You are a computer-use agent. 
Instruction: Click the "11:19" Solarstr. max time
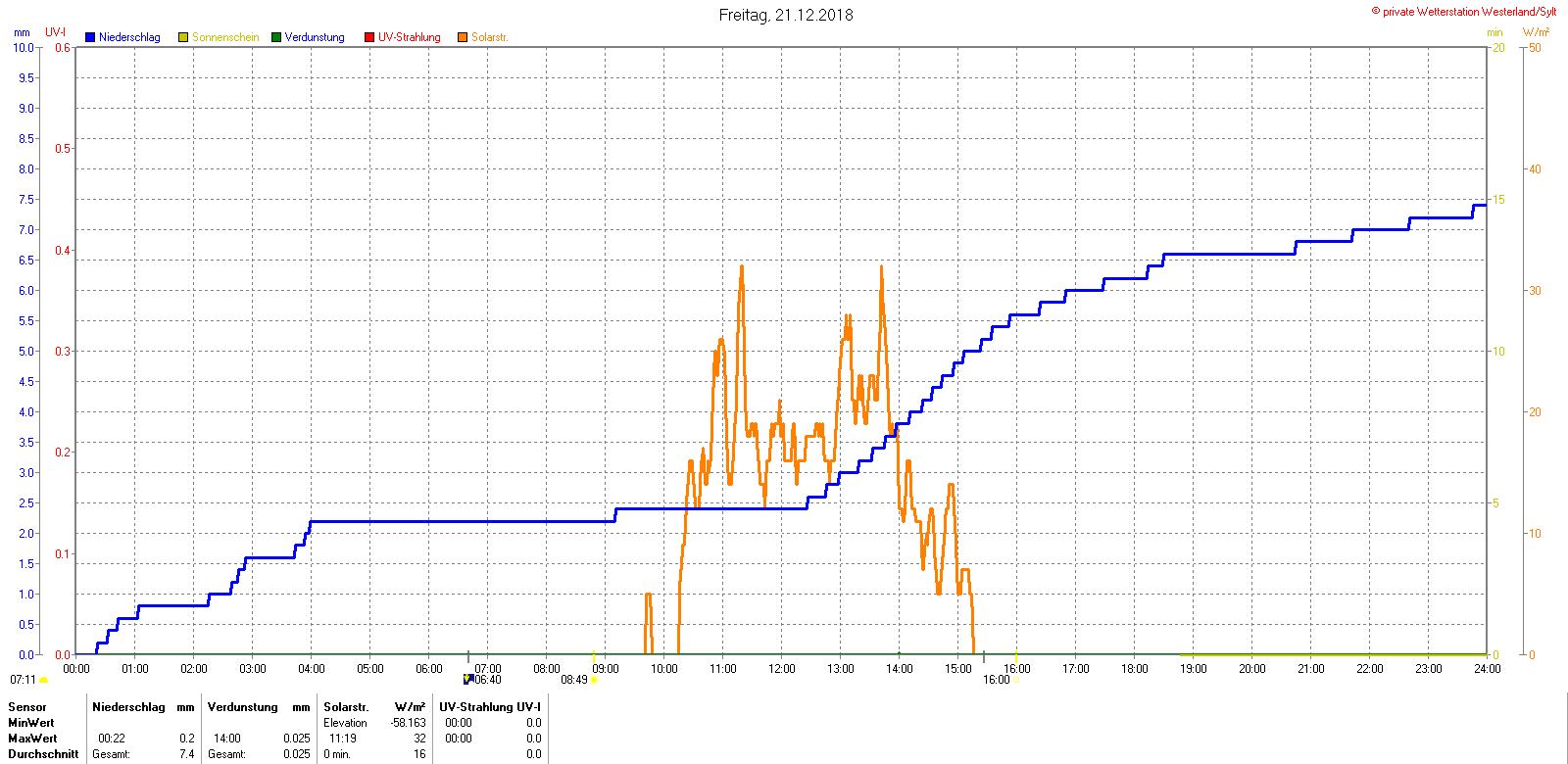[x=343, y=739]
